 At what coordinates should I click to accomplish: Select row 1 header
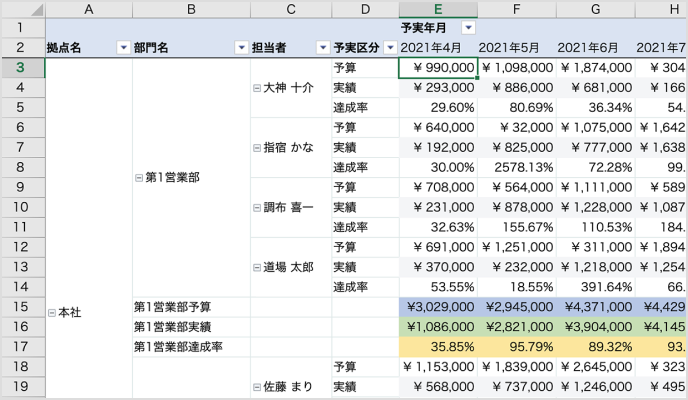tap(23, 28)
